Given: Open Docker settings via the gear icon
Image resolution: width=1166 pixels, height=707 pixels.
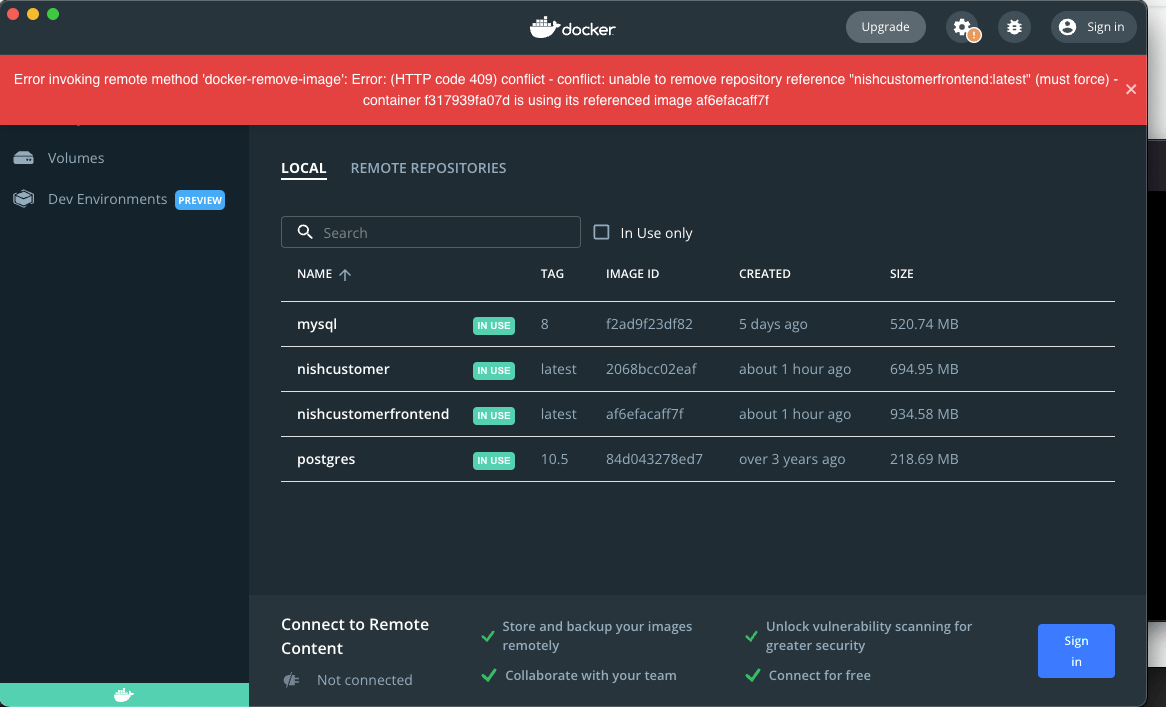Looking at the screenshot, I should pos(961,27).
